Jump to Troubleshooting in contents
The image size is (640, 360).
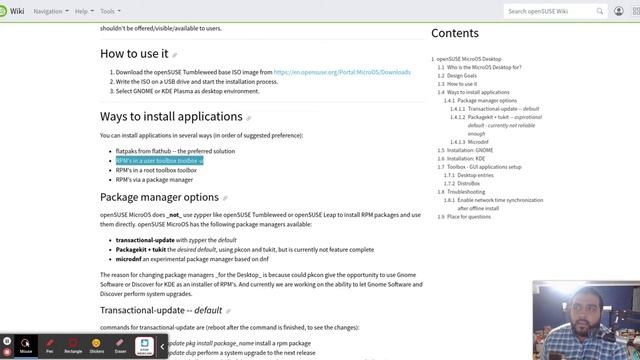tap(466, 192)
